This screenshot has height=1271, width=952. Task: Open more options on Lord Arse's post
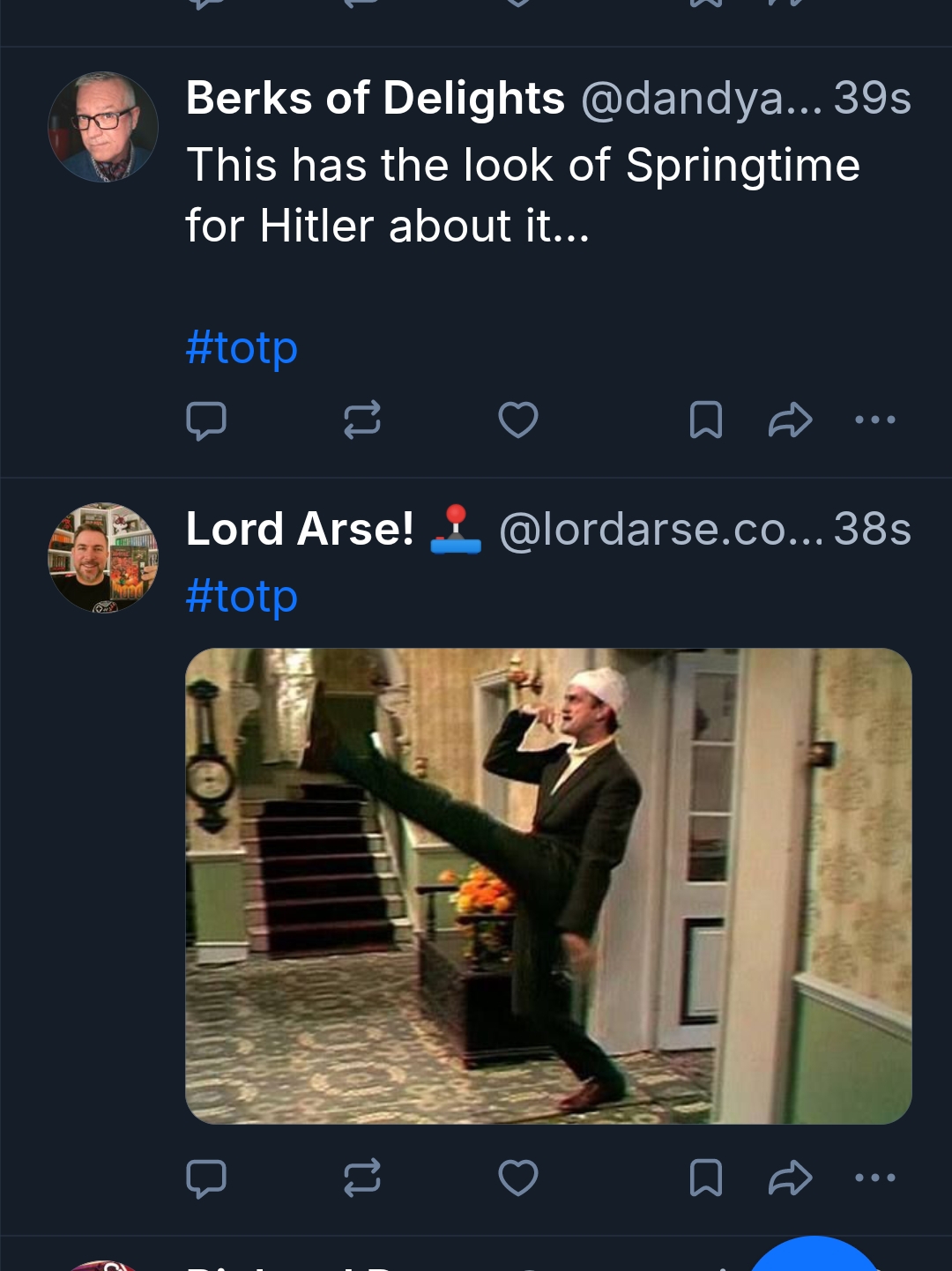point(874,1178)
